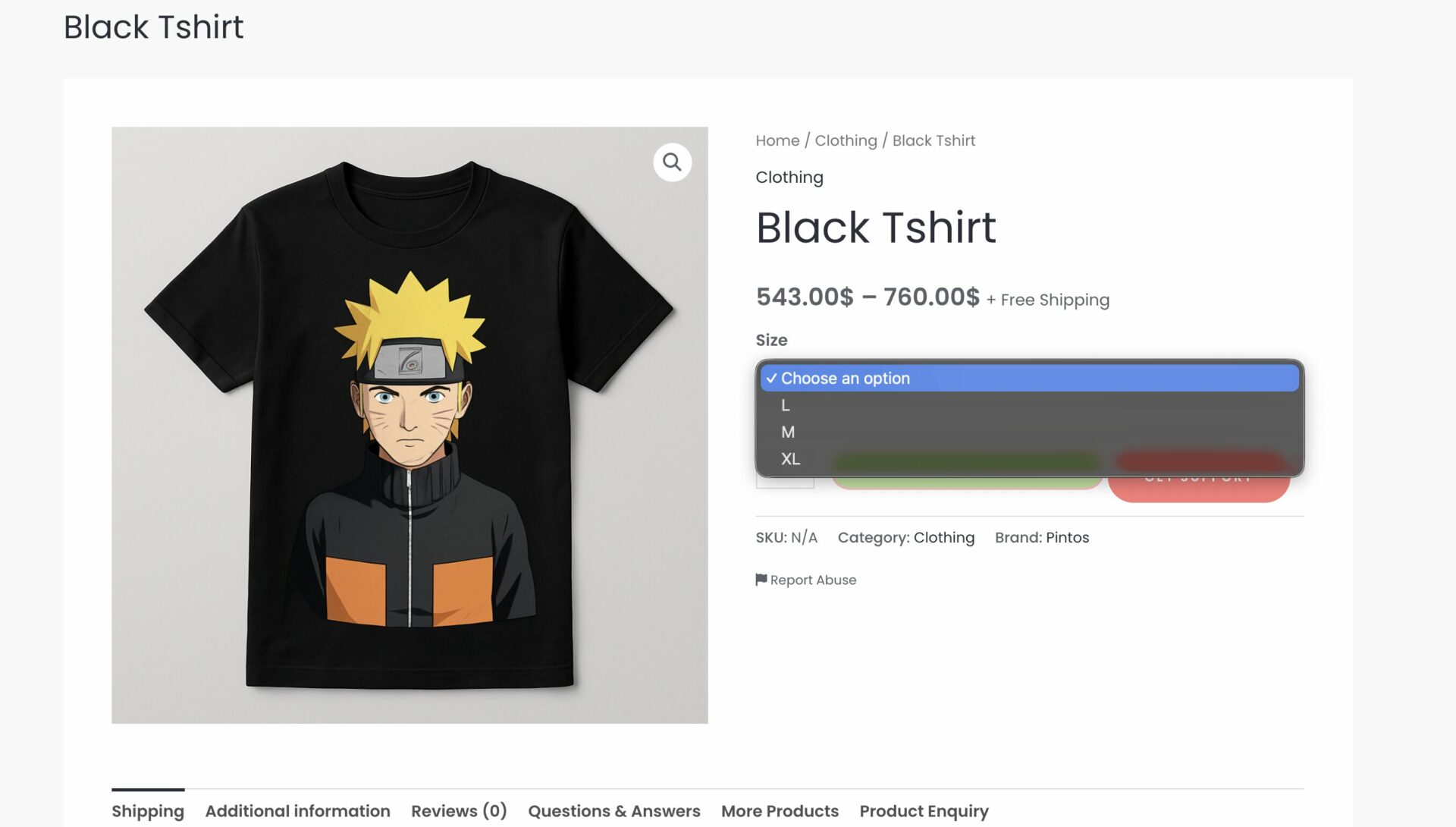
Task: Pick the XL size option
Action: tap(790, 459)
